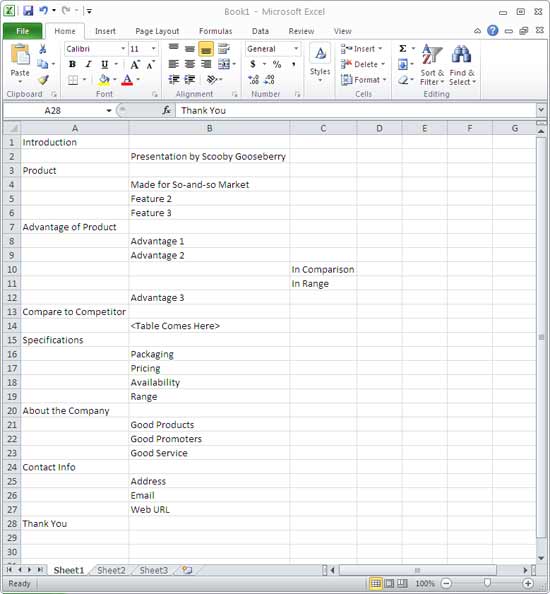Click the Cut scissors icon
Image resolution: width=550 pixels, height=594 pixels.
point(43,49)
